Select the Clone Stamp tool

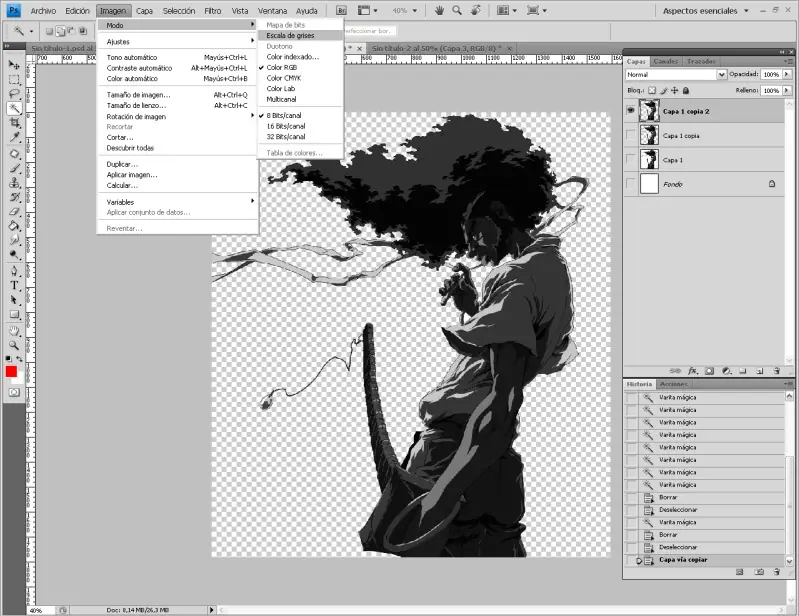[14, 182]
